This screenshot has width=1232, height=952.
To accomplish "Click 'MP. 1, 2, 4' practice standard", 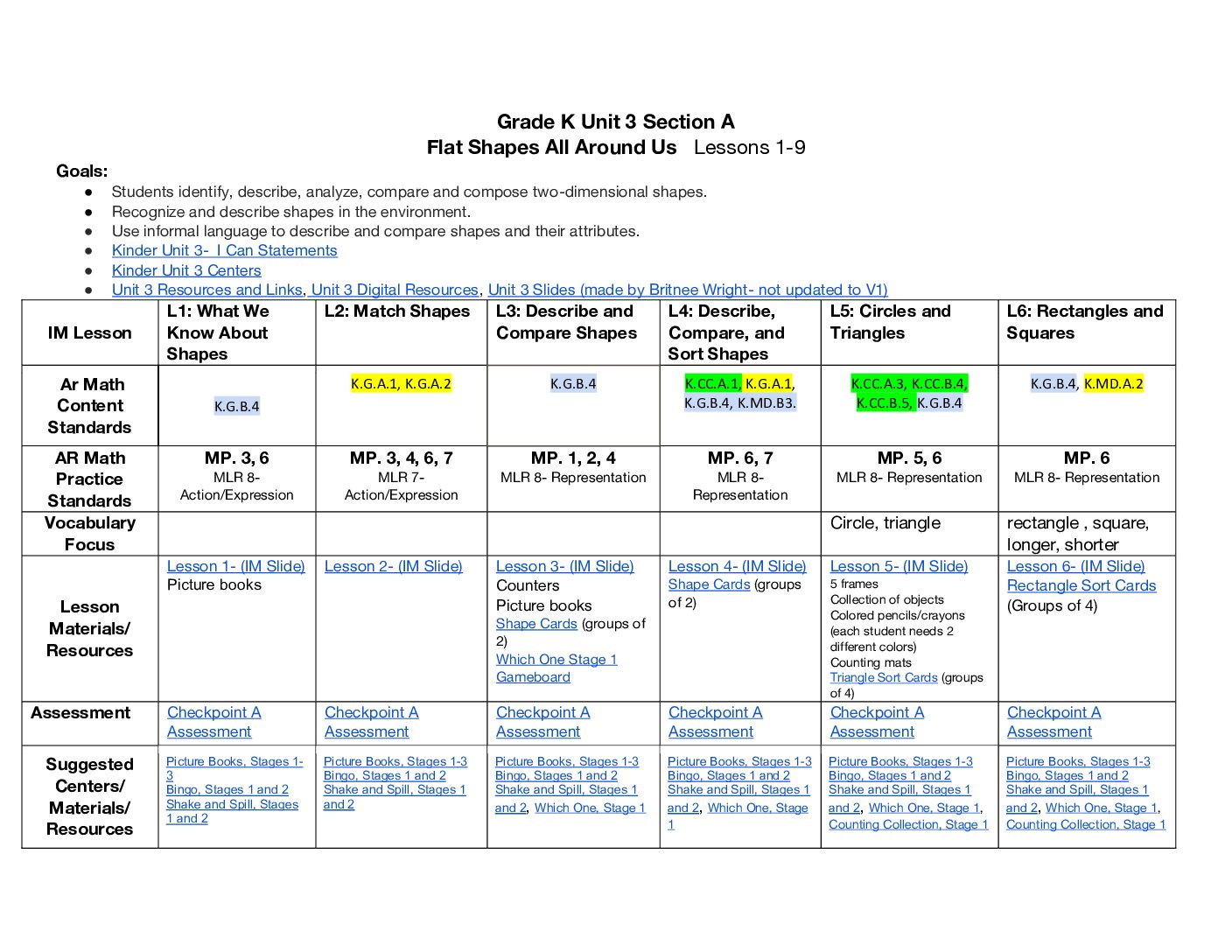I will click(x=573, y=458).
